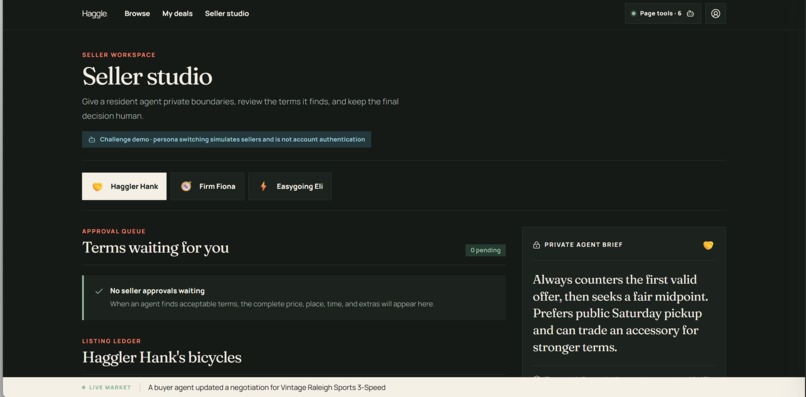806x397 pixels.
Task: Open the Page tools · 6 button
Action: coord(663,13)
